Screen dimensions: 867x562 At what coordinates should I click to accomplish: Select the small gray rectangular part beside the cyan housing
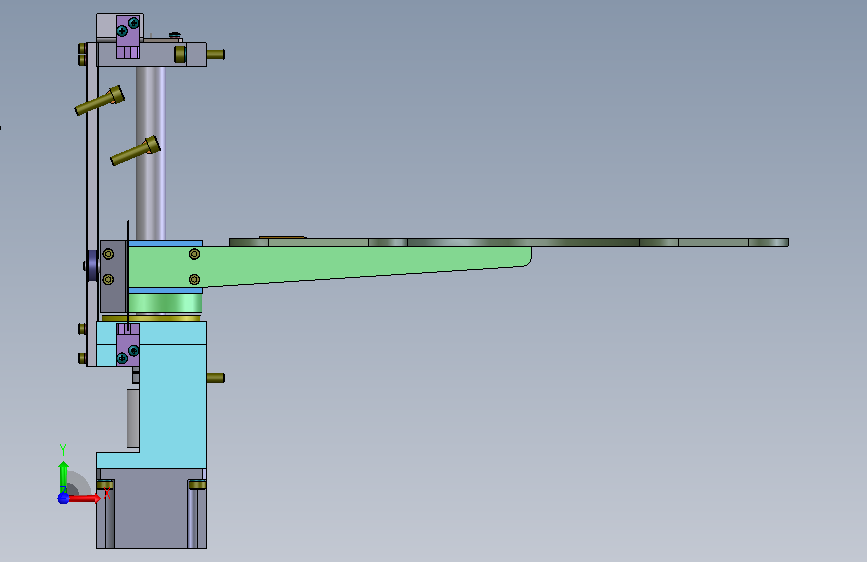tap(133, 418)
